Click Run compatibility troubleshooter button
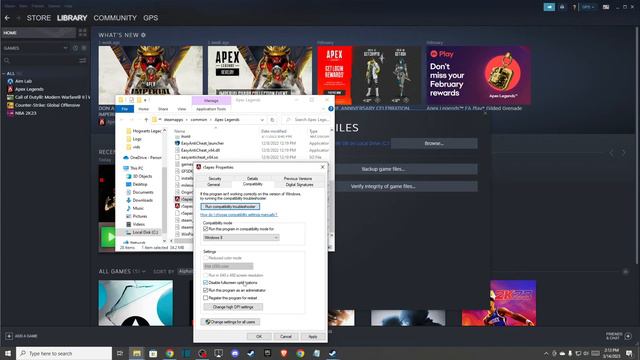Viewport: 640px width, 360px height. 230,207
